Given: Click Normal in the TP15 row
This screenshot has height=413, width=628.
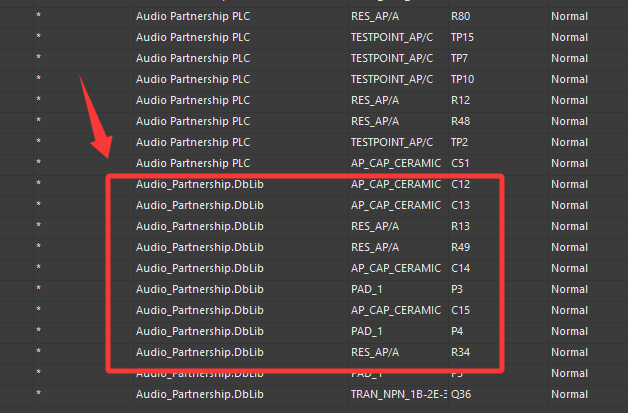Looking at the screenshot, I should (569, 37).
